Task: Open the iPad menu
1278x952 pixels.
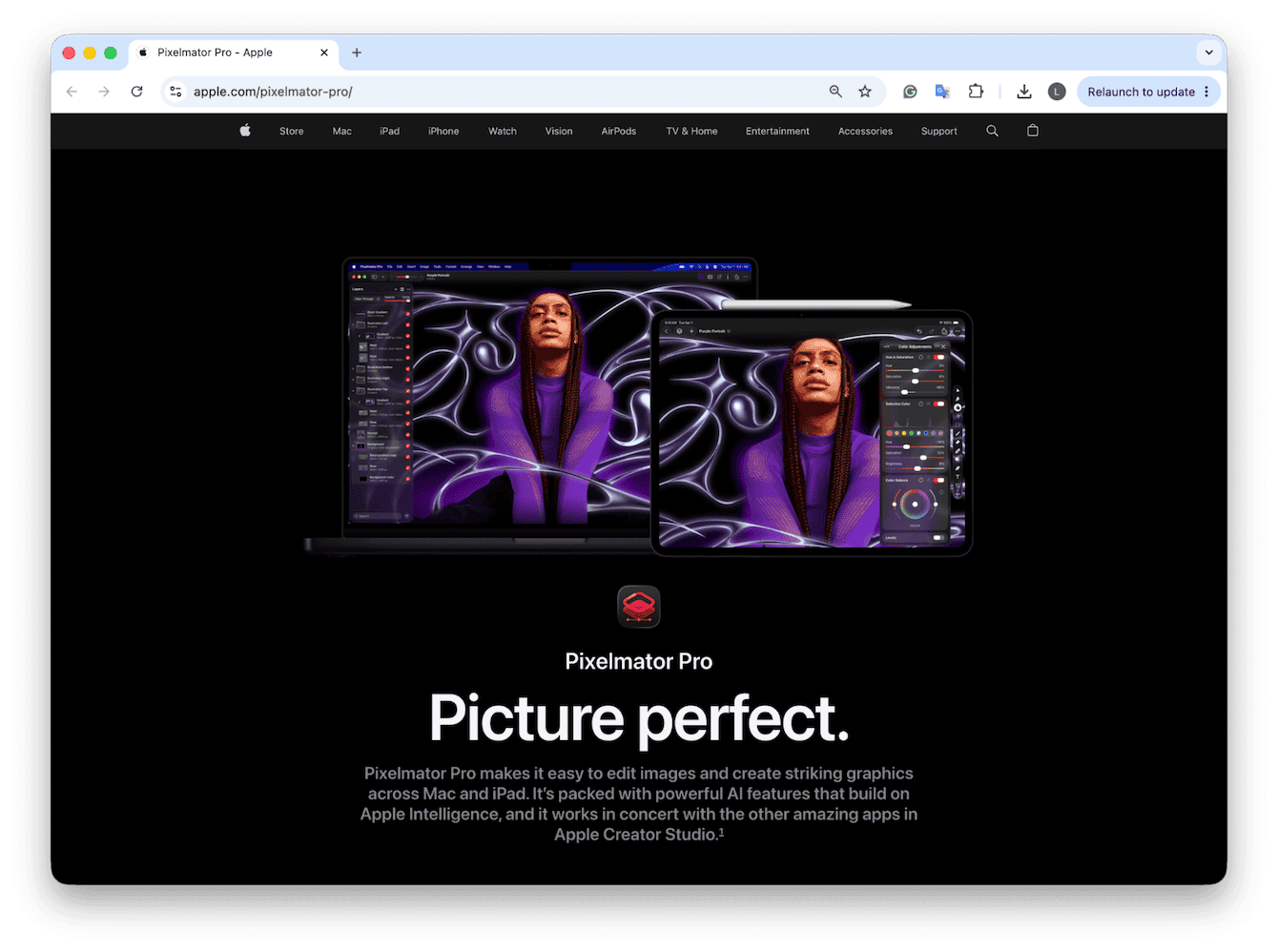Action: point(389,131)
